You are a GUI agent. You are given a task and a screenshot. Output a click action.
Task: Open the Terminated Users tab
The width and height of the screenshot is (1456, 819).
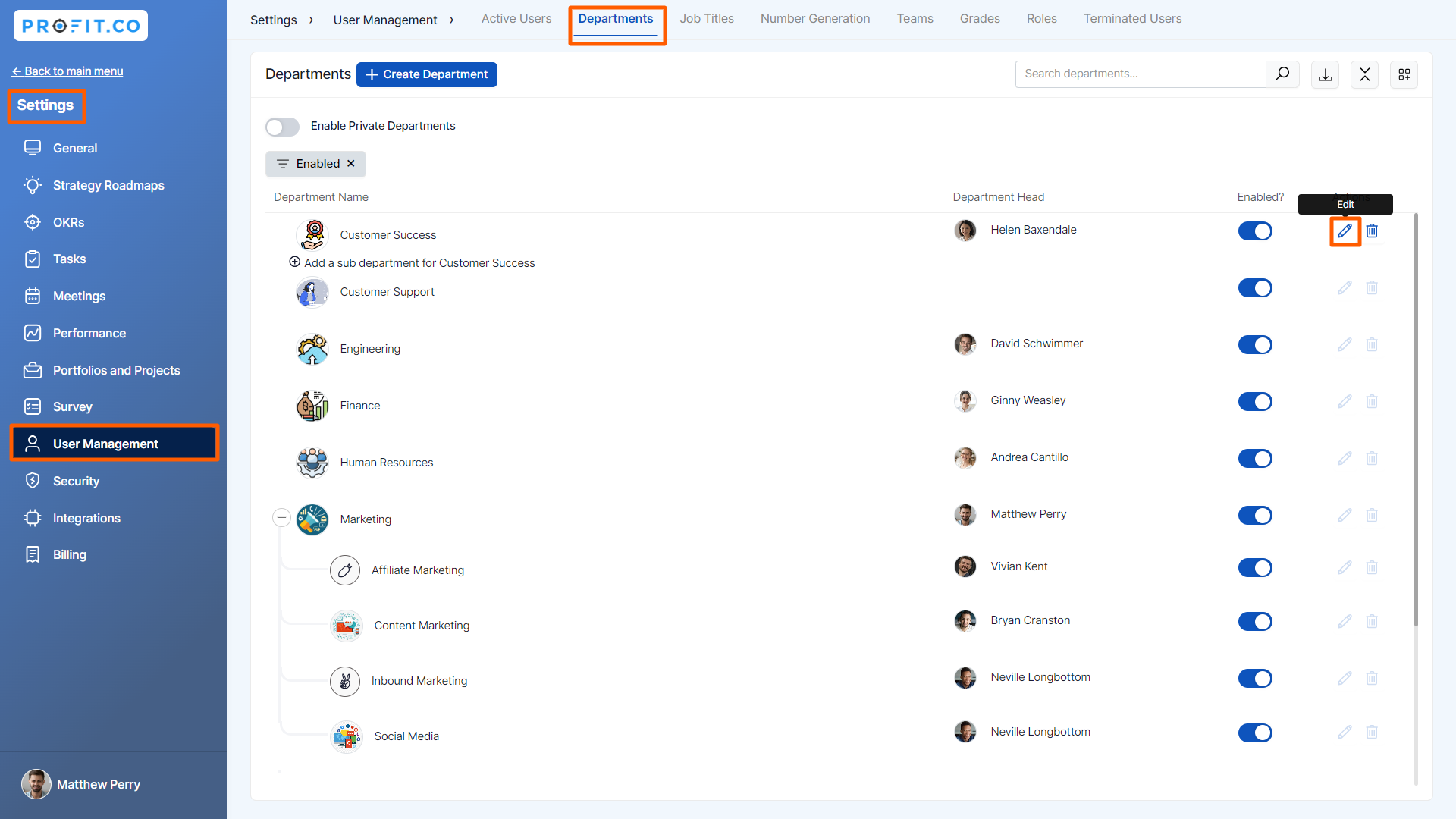pyautogui.click(x=1131, y=19)
